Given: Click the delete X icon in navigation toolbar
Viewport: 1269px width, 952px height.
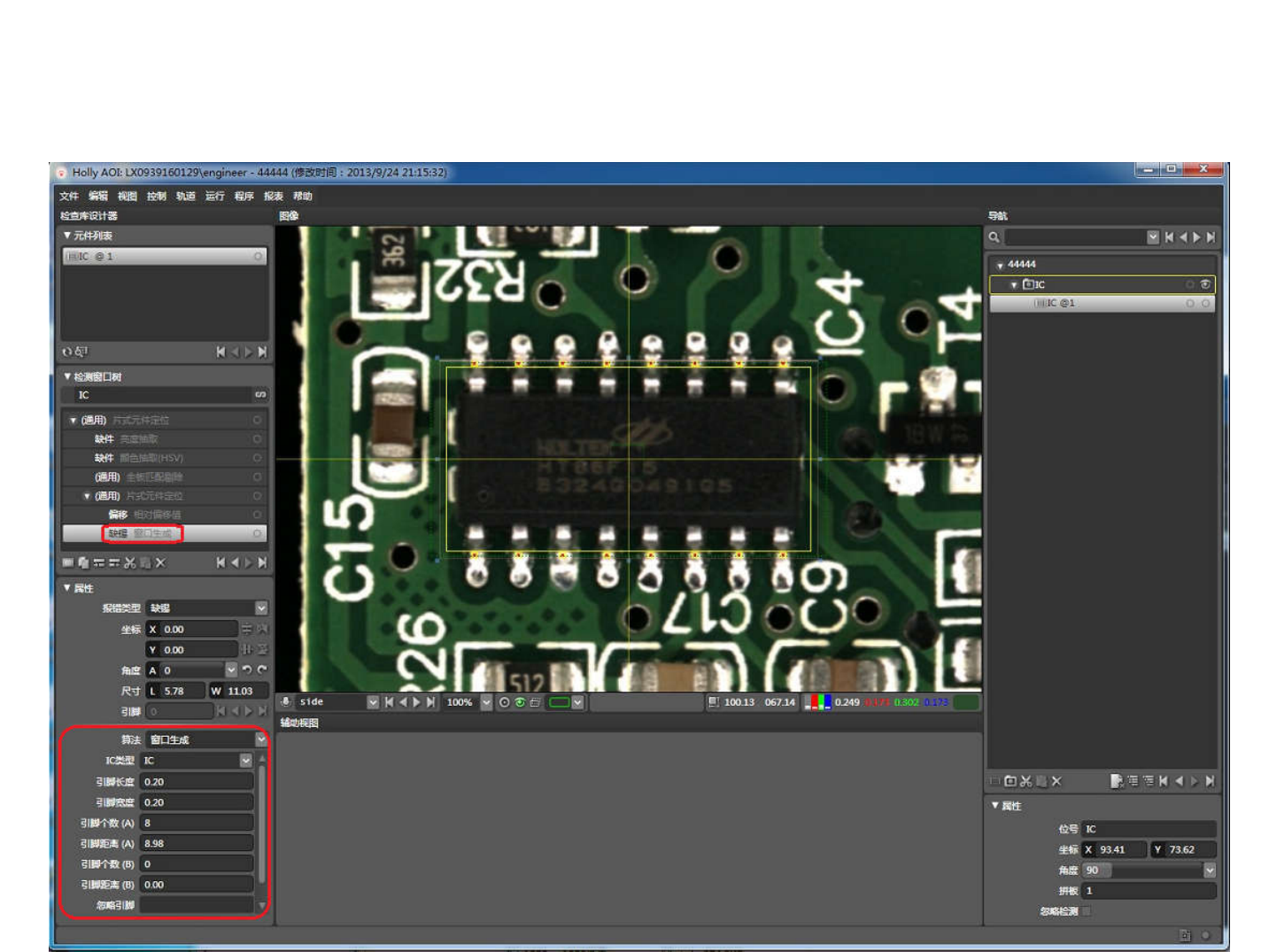Looking at the screenshot, I should (1056, 781).
